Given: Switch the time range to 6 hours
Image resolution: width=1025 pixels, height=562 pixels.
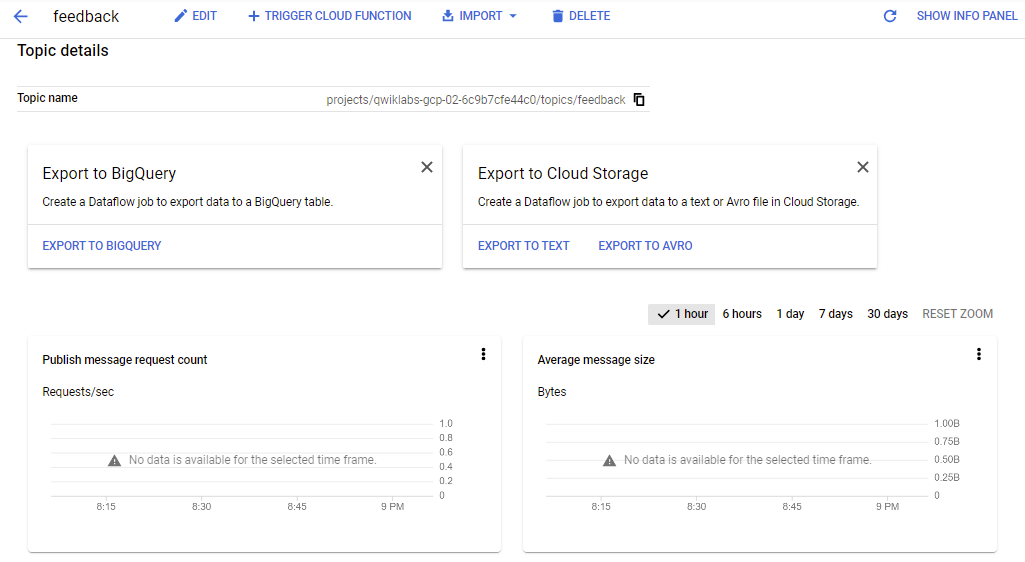Looking at the screenshot, I should click(742, 314).
